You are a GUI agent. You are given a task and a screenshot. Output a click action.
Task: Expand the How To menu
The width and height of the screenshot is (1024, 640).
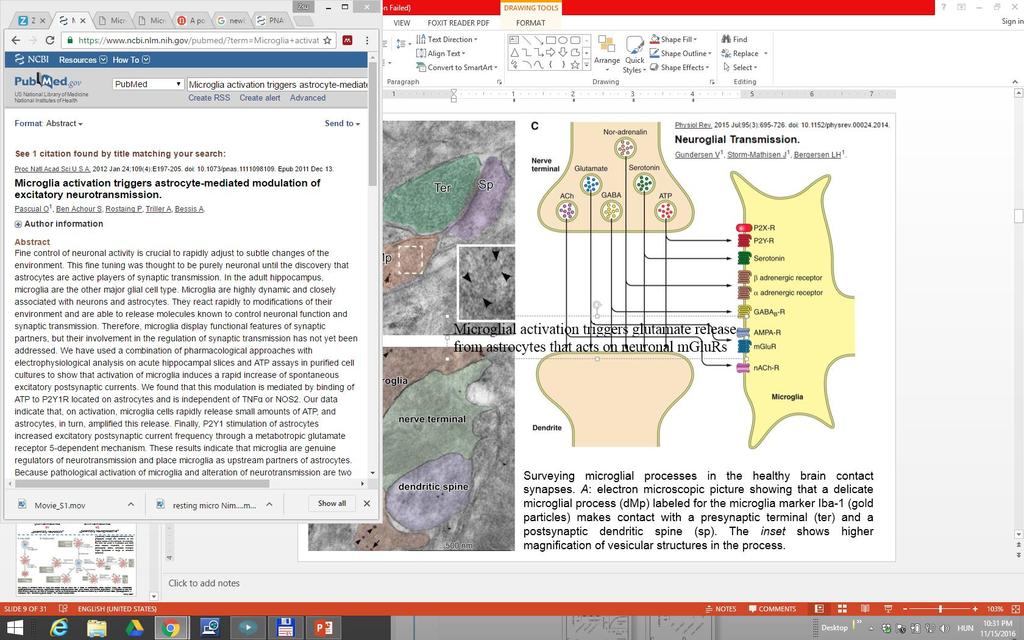tap(131, 59)
